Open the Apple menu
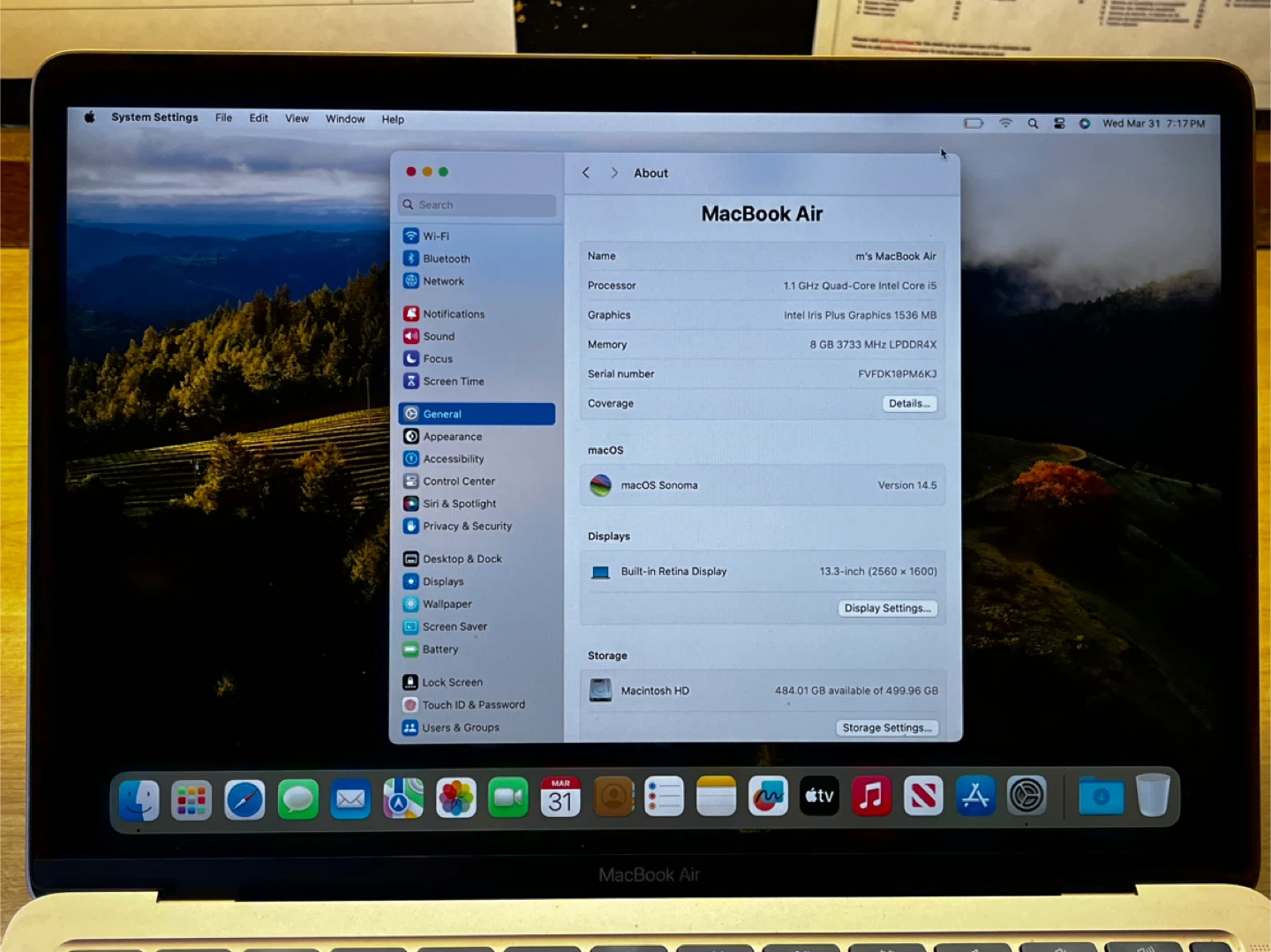Screen dimensions: 1271x952 pos(89,117)
